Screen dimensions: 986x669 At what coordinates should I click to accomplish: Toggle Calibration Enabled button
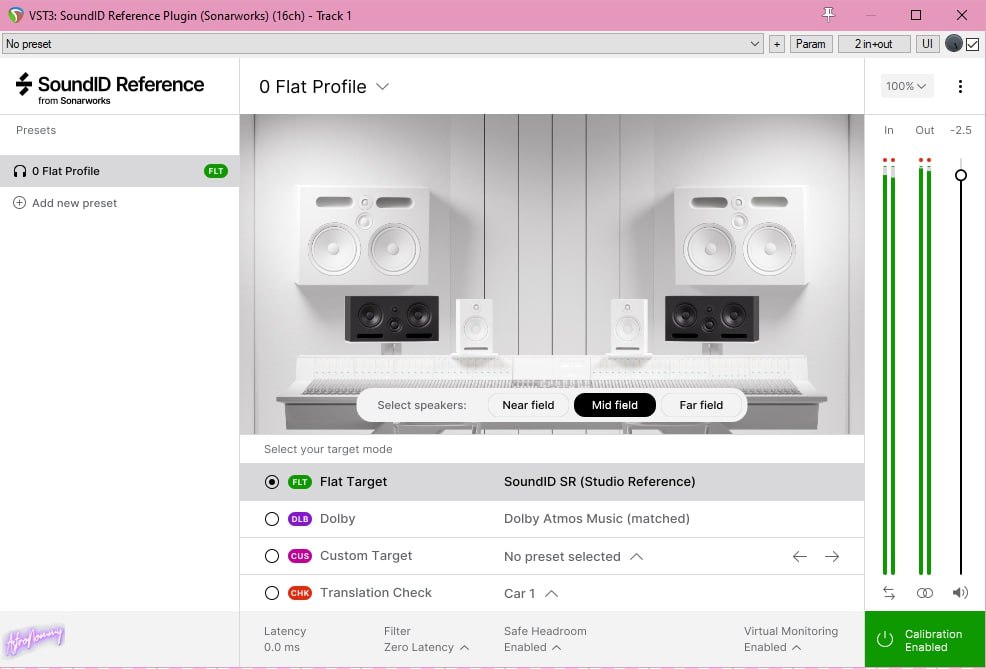pyautogui.click(x=925, y=639)
